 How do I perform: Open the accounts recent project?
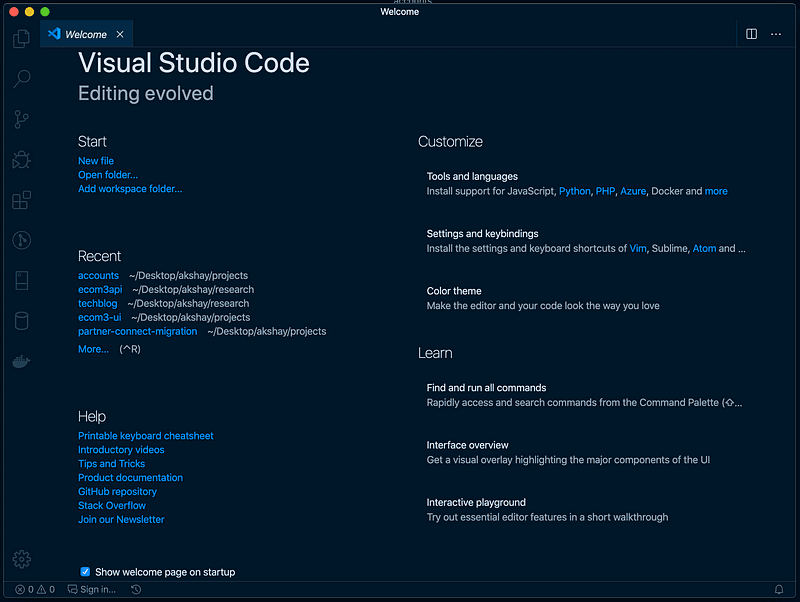(98, 275)
